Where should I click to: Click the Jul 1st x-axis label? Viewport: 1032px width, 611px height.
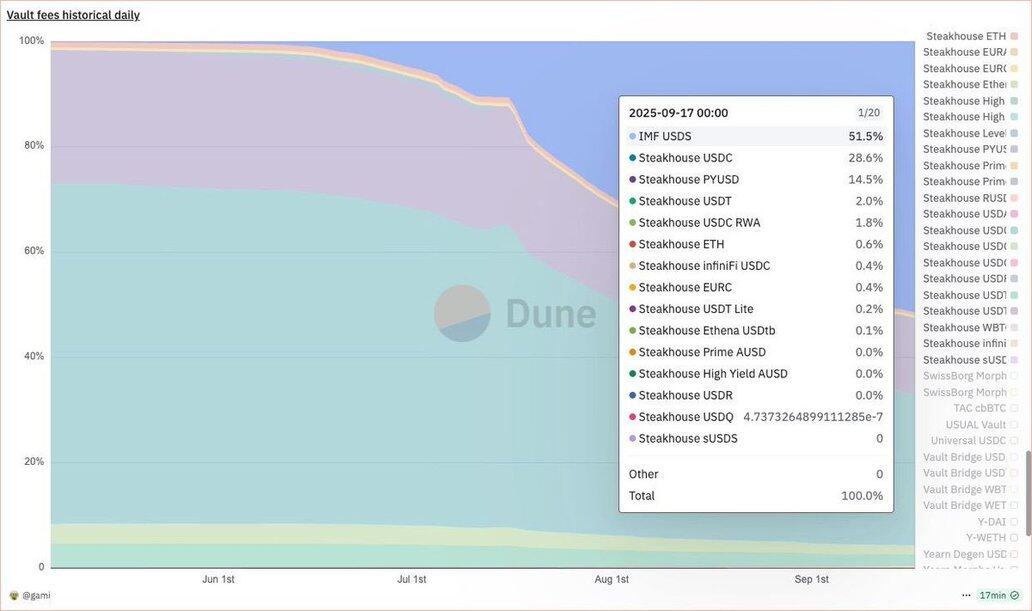coord(411,579)
